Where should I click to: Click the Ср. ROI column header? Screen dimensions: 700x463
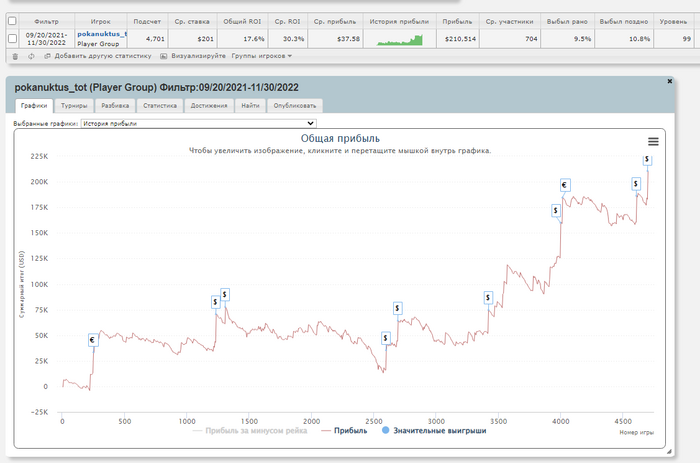click(288, 21)
